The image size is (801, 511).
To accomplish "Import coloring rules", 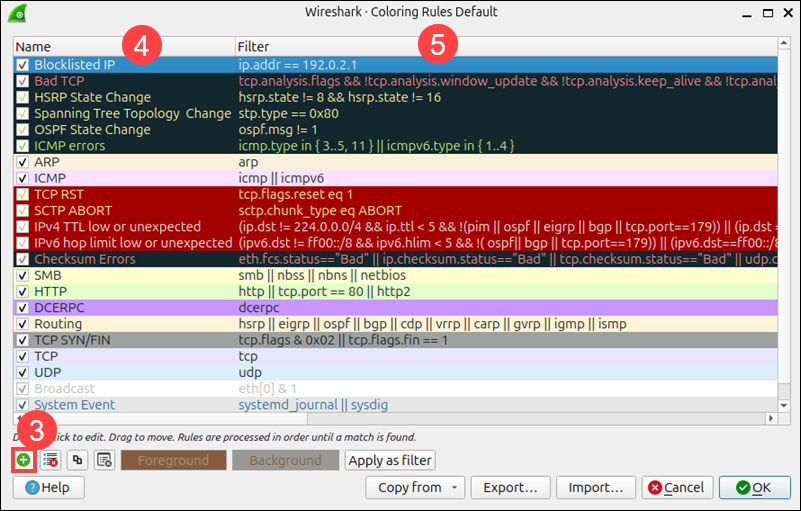I will pyautogui.click(x=596, y=487).
